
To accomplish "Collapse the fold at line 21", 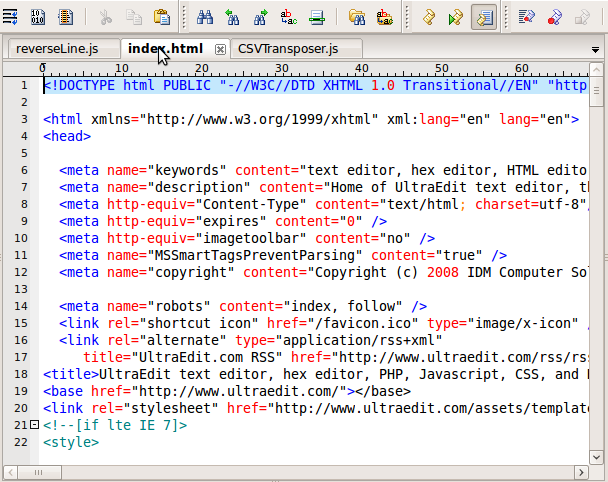I will pos(35,425).
